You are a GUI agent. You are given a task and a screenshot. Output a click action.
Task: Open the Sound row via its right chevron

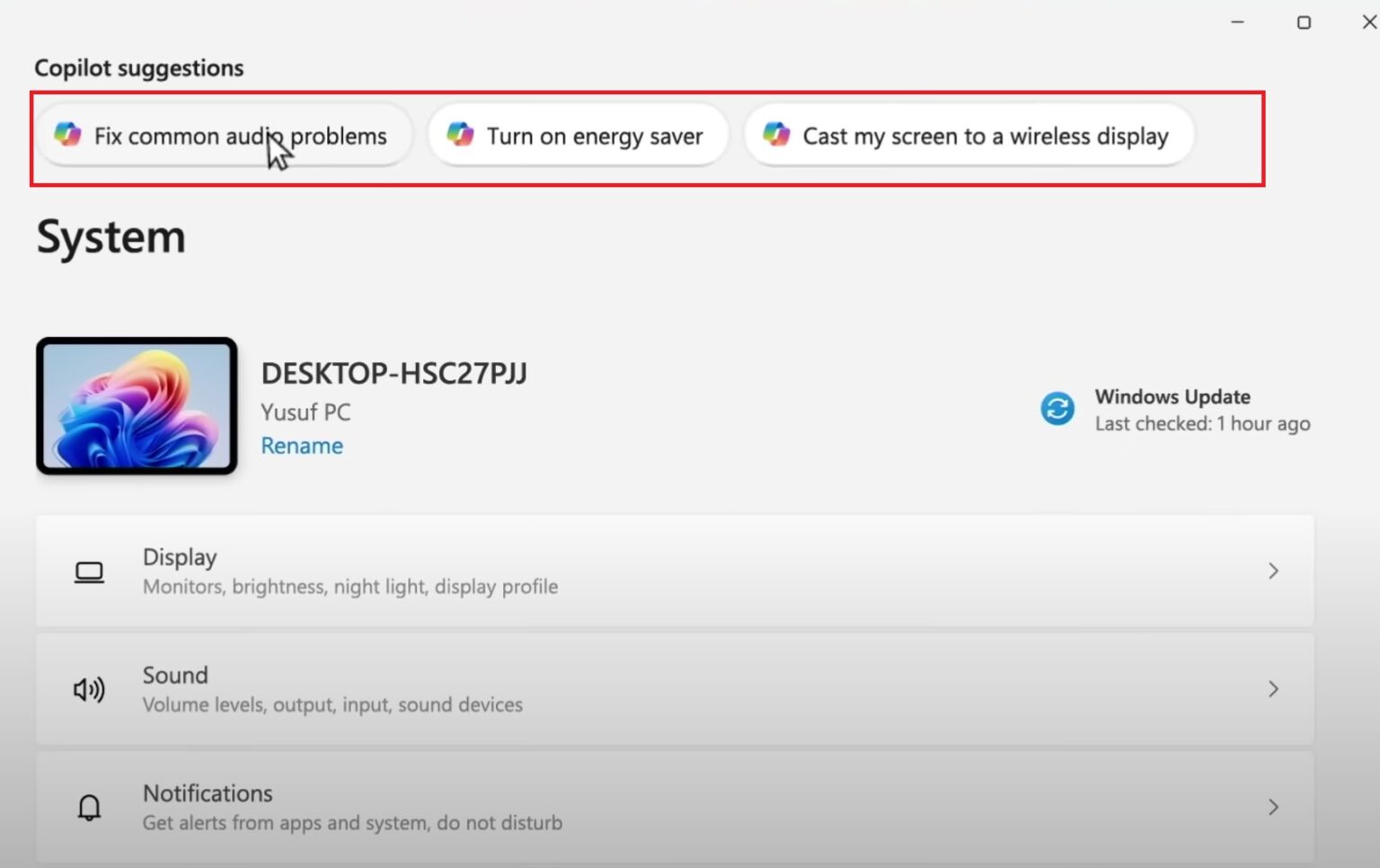[x=1273, y=689]
